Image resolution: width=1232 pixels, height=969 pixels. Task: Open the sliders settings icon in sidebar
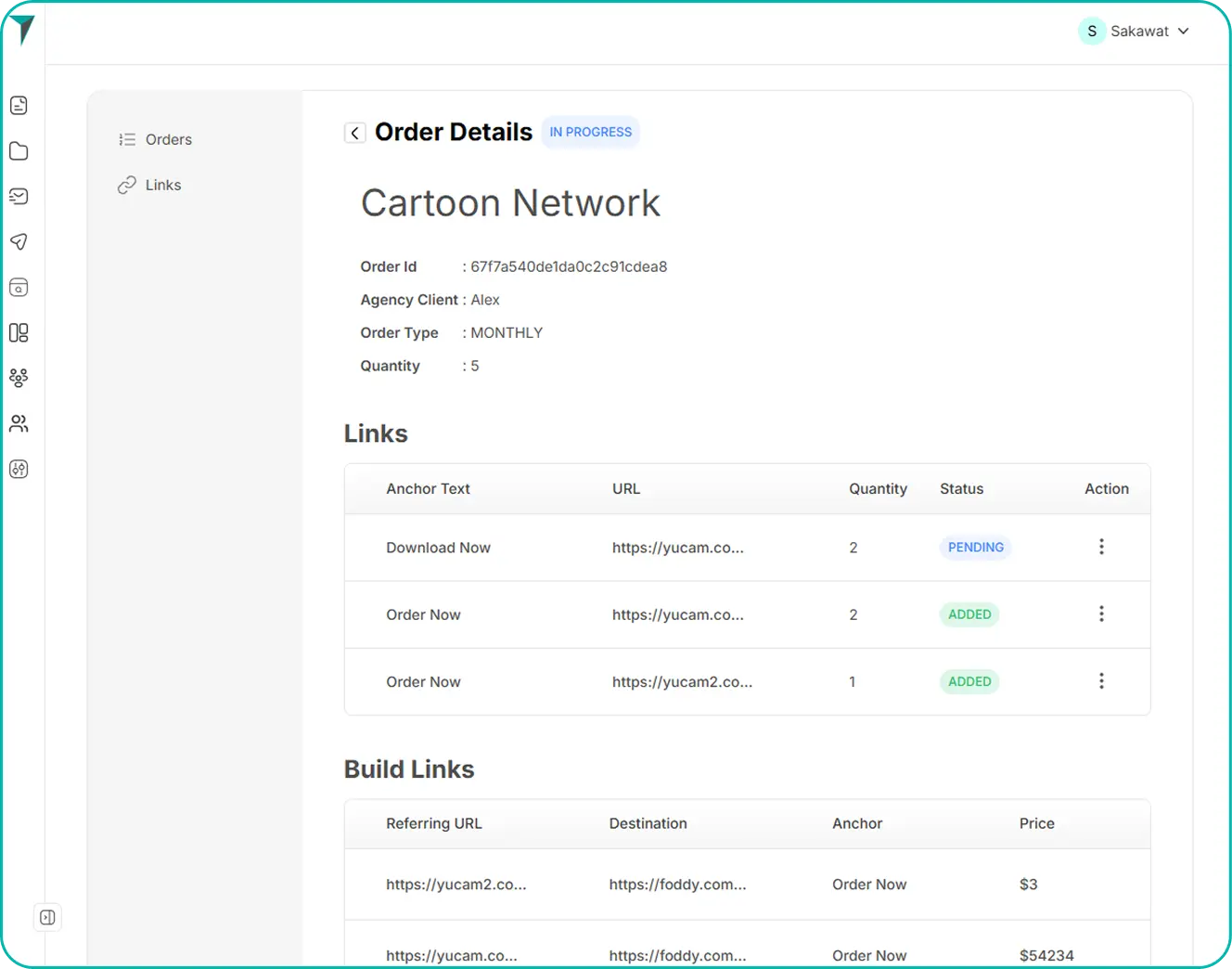[x=19, y=469]
